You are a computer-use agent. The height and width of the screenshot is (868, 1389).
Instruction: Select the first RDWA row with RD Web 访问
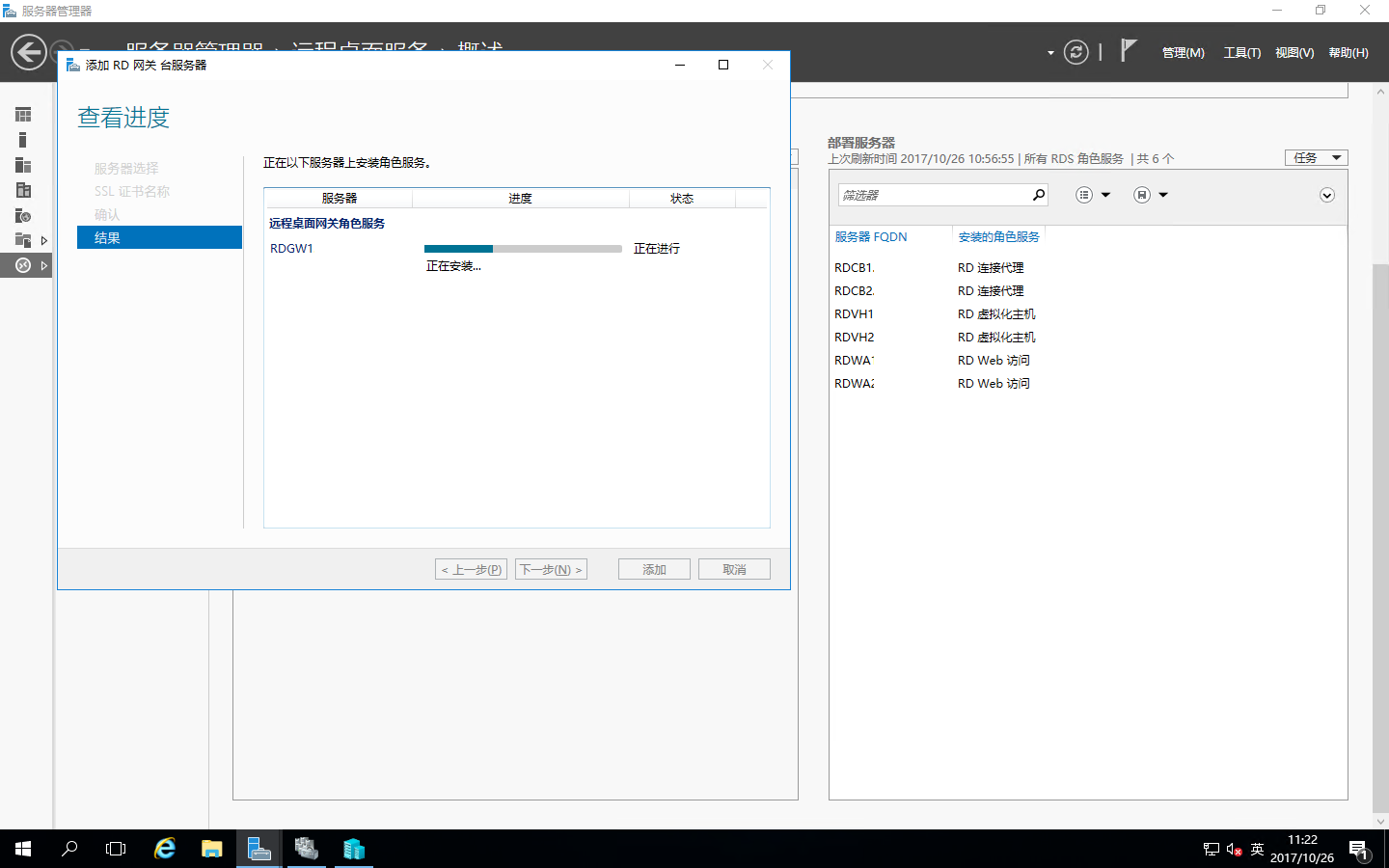(1088, 360)
